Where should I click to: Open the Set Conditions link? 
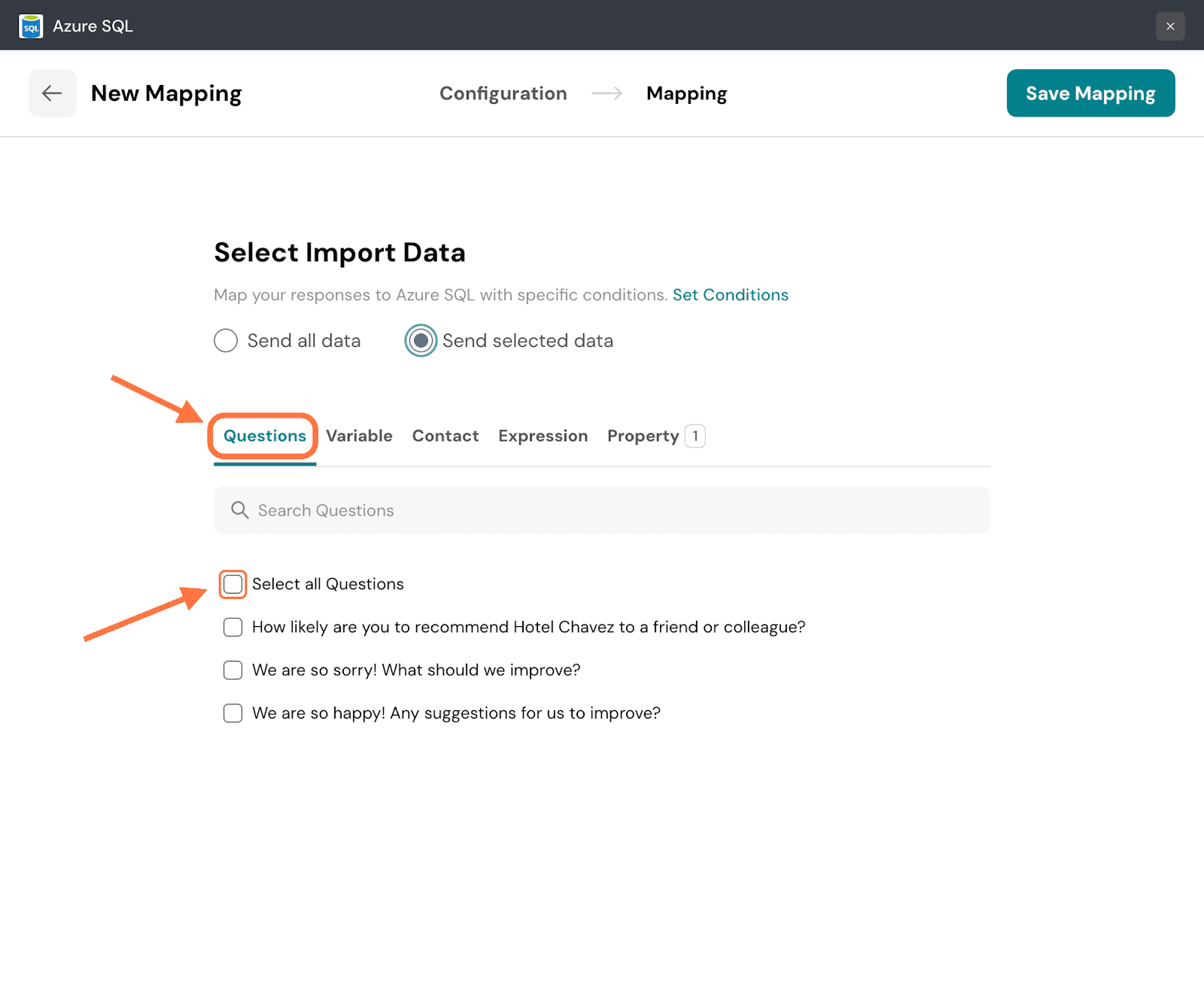pos(730,295)
